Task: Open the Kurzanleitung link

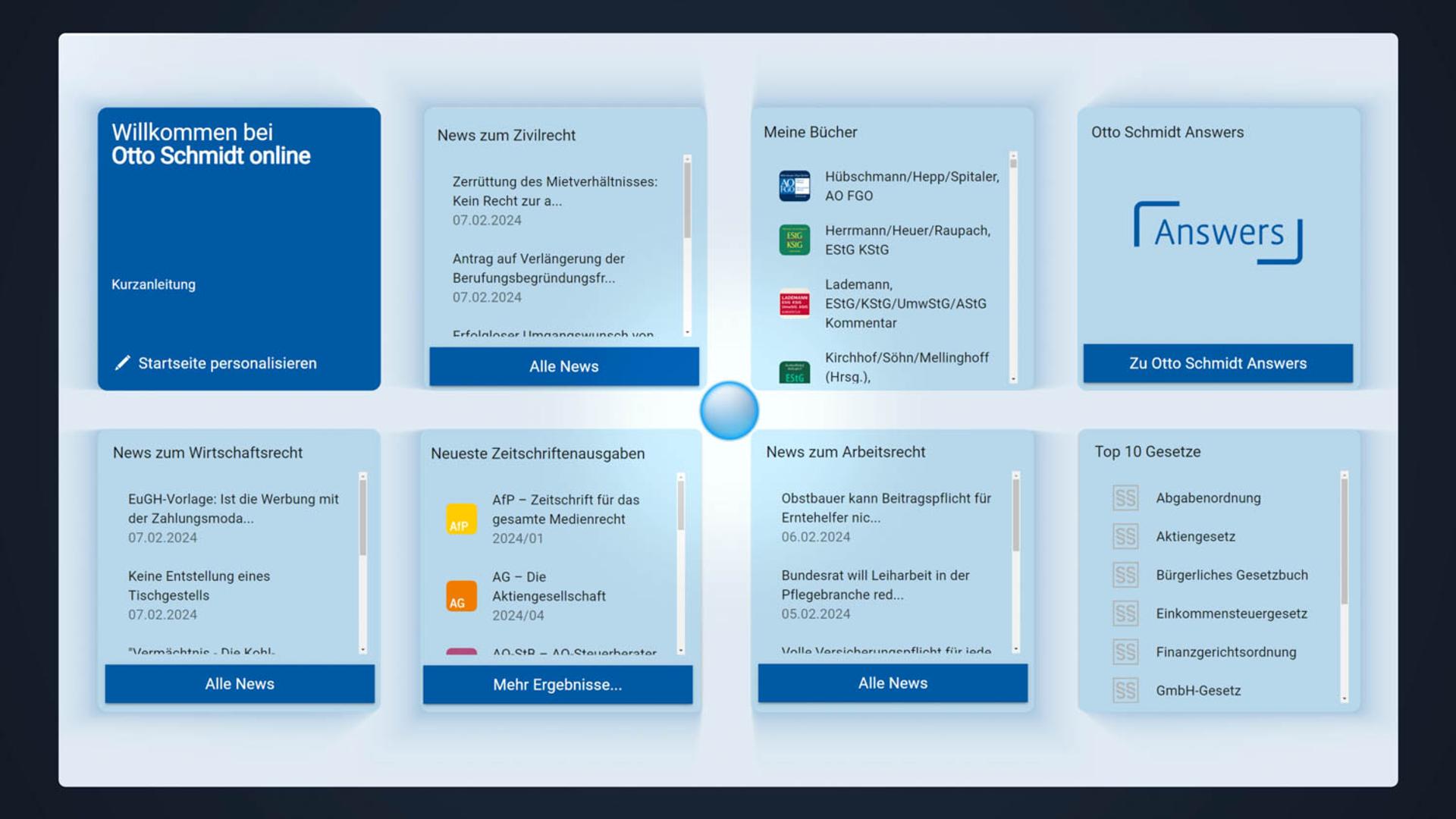Action: tap(153, 284)
